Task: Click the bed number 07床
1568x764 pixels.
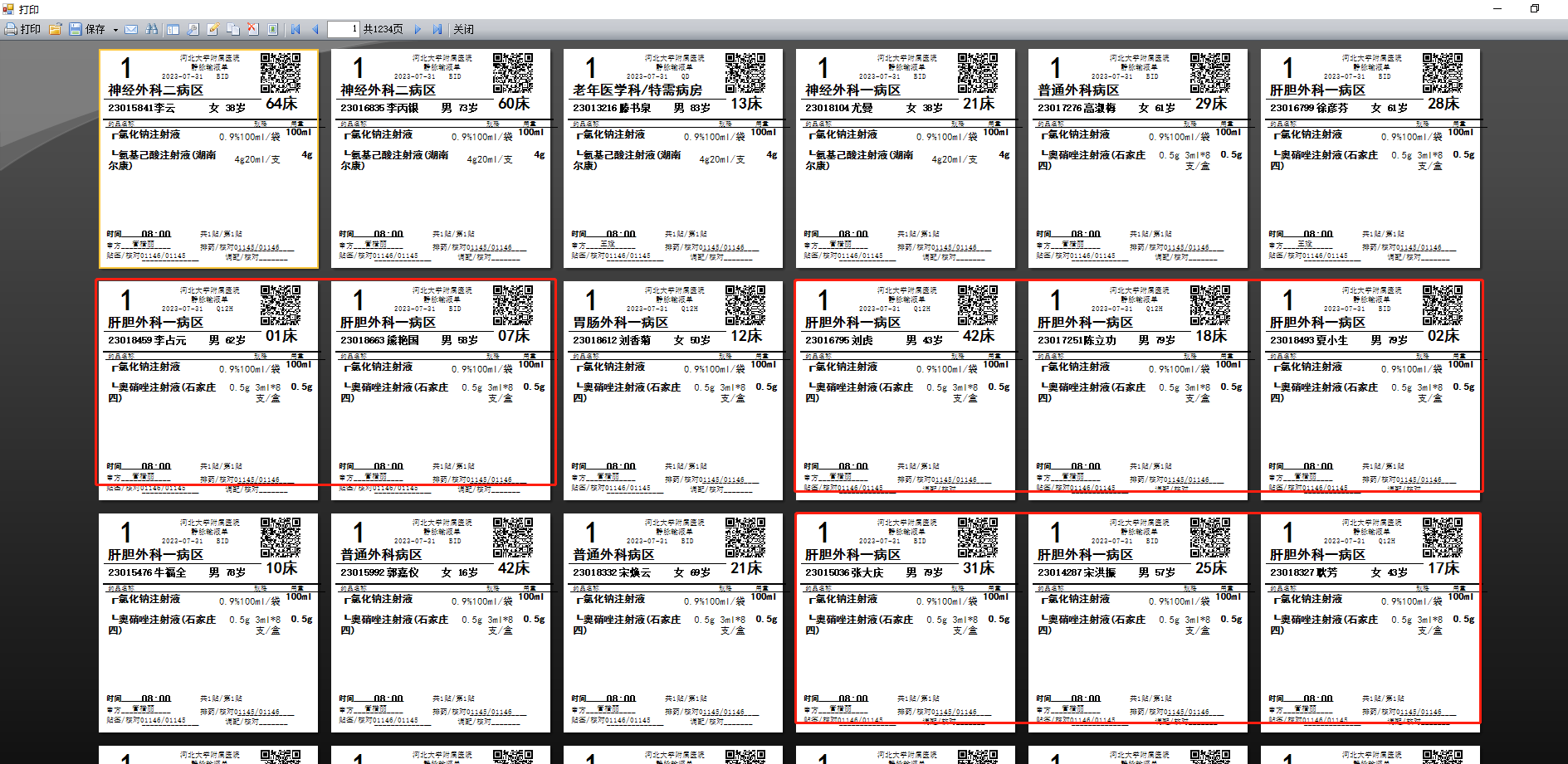Action: click(x=514, y=336)
